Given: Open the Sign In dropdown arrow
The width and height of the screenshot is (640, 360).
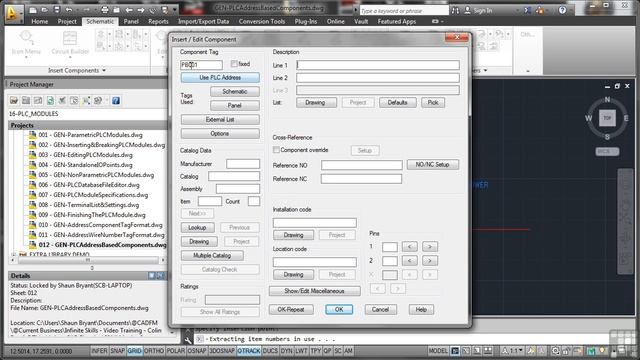Looking at the screenshot, I should (x=517, y=11).
